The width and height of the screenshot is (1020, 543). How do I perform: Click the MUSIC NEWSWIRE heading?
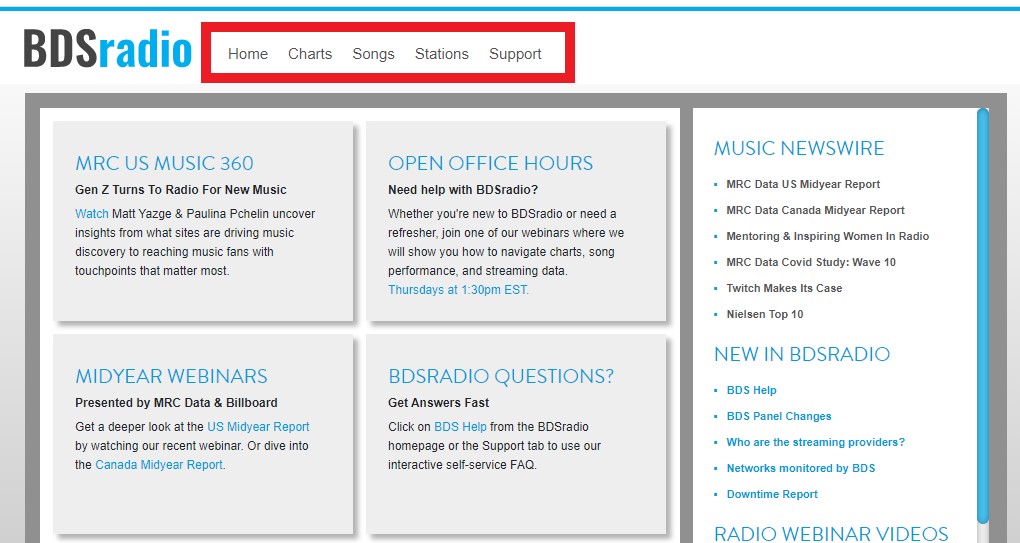click(x=799, y=148)
